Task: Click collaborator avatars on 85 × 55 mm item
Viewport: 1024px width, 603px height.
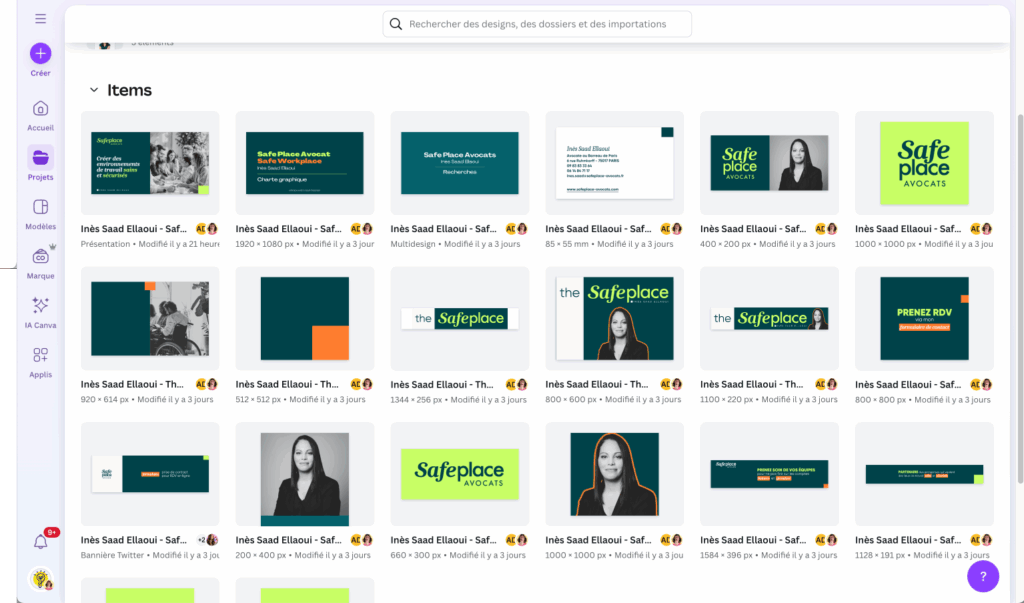Action: coord(671,229)
